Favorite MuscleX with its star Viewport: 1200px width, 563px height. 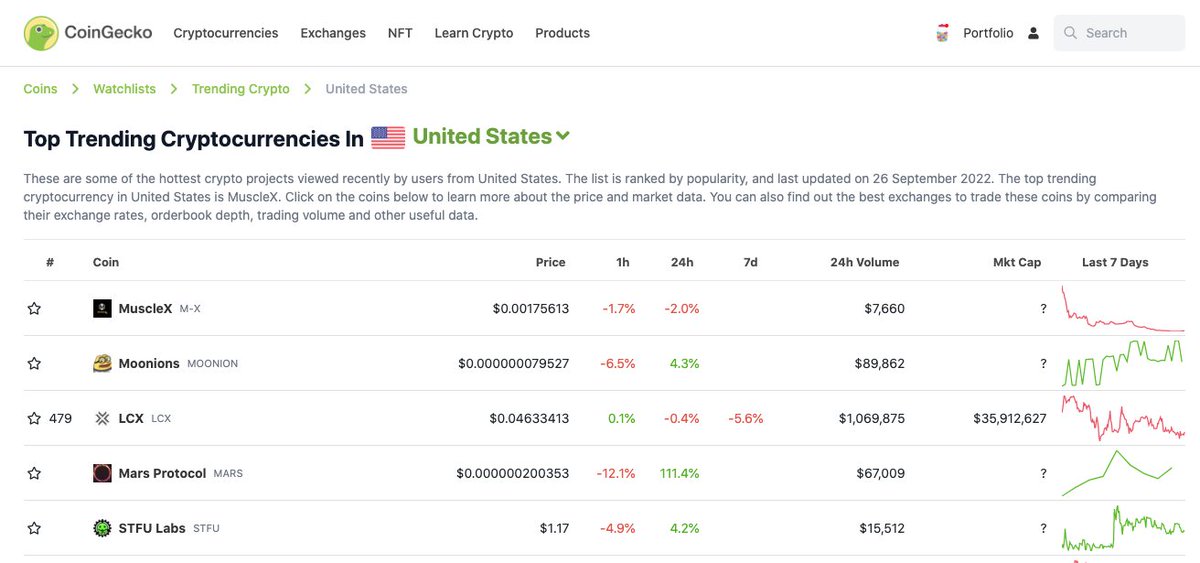pos(34,308)
